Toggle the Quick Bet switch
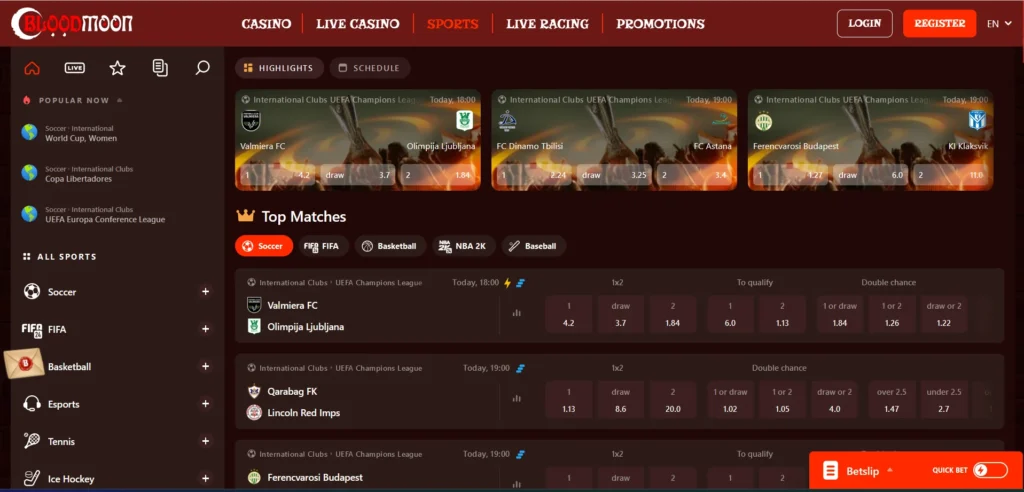 989,470
